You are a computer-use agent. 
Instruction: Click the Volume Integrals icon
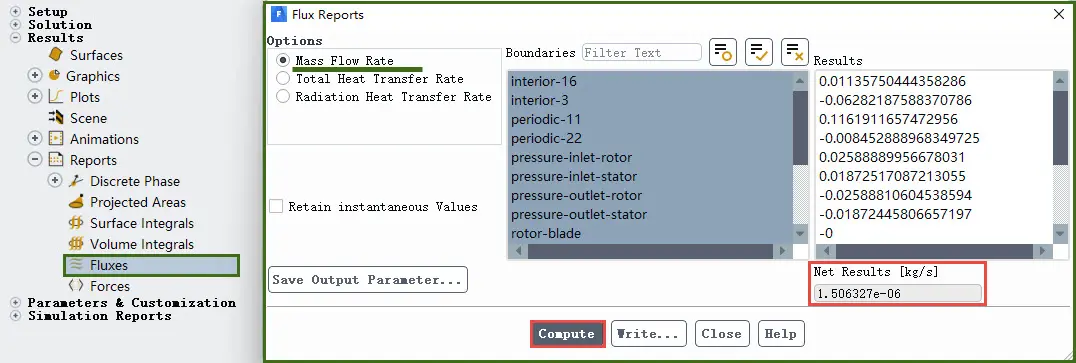pos(76,244)
